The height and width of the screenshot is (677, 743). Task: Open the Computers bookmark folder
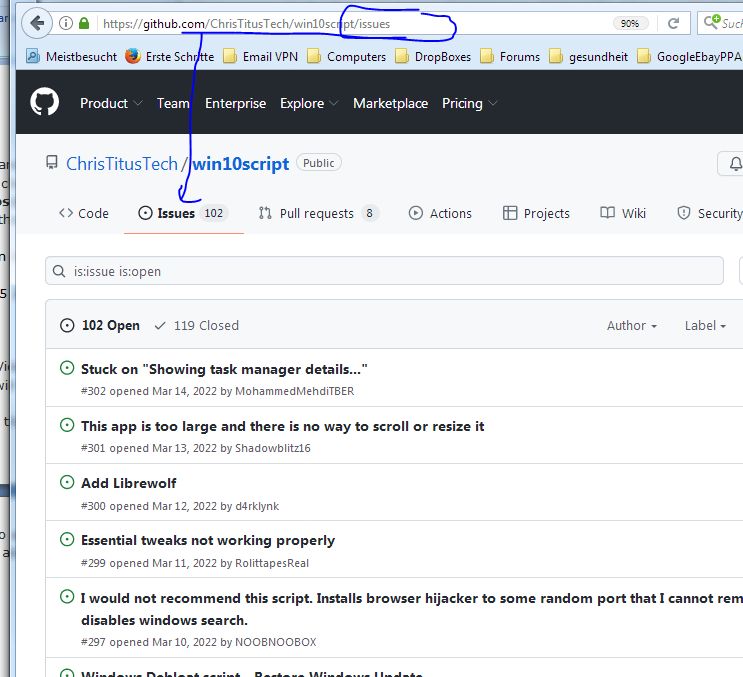click(x=346, y=56)
